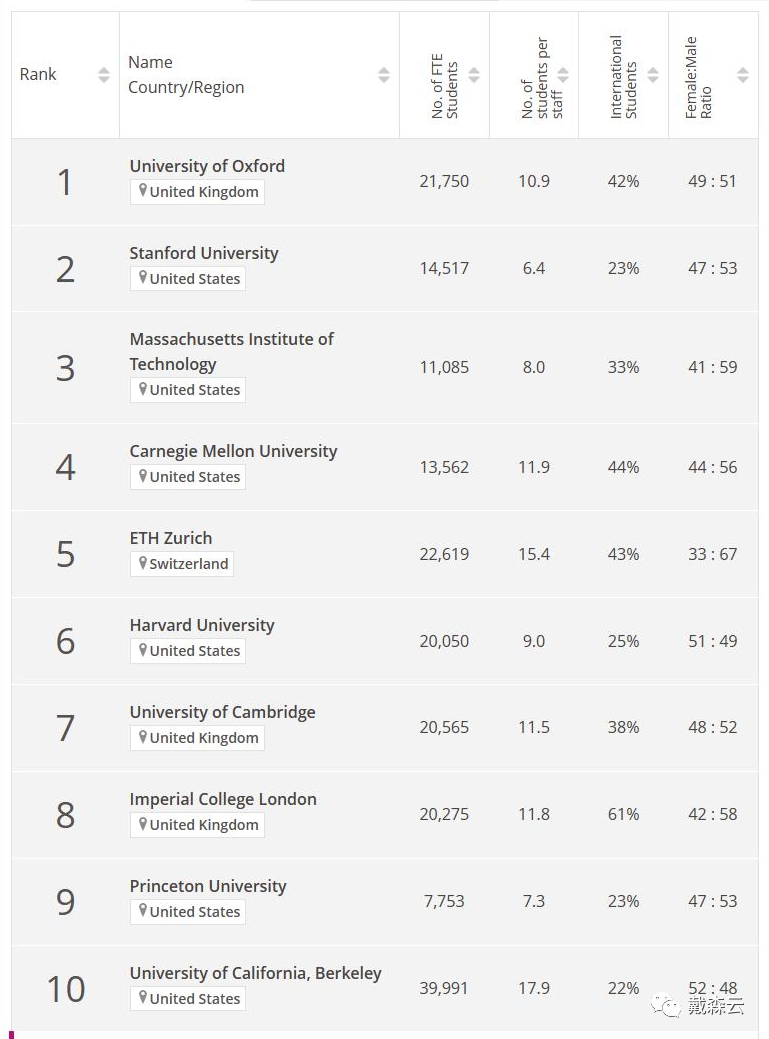
Task: Open University of Oxford link
Action: click(x=207, y=166)
